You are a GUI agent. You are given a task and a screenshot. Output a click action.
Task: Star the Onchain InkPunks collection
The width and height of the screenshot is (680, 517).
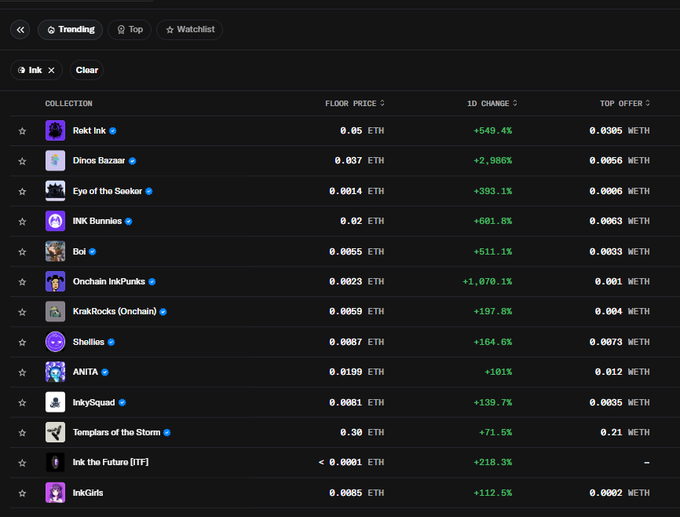[22, 282]
